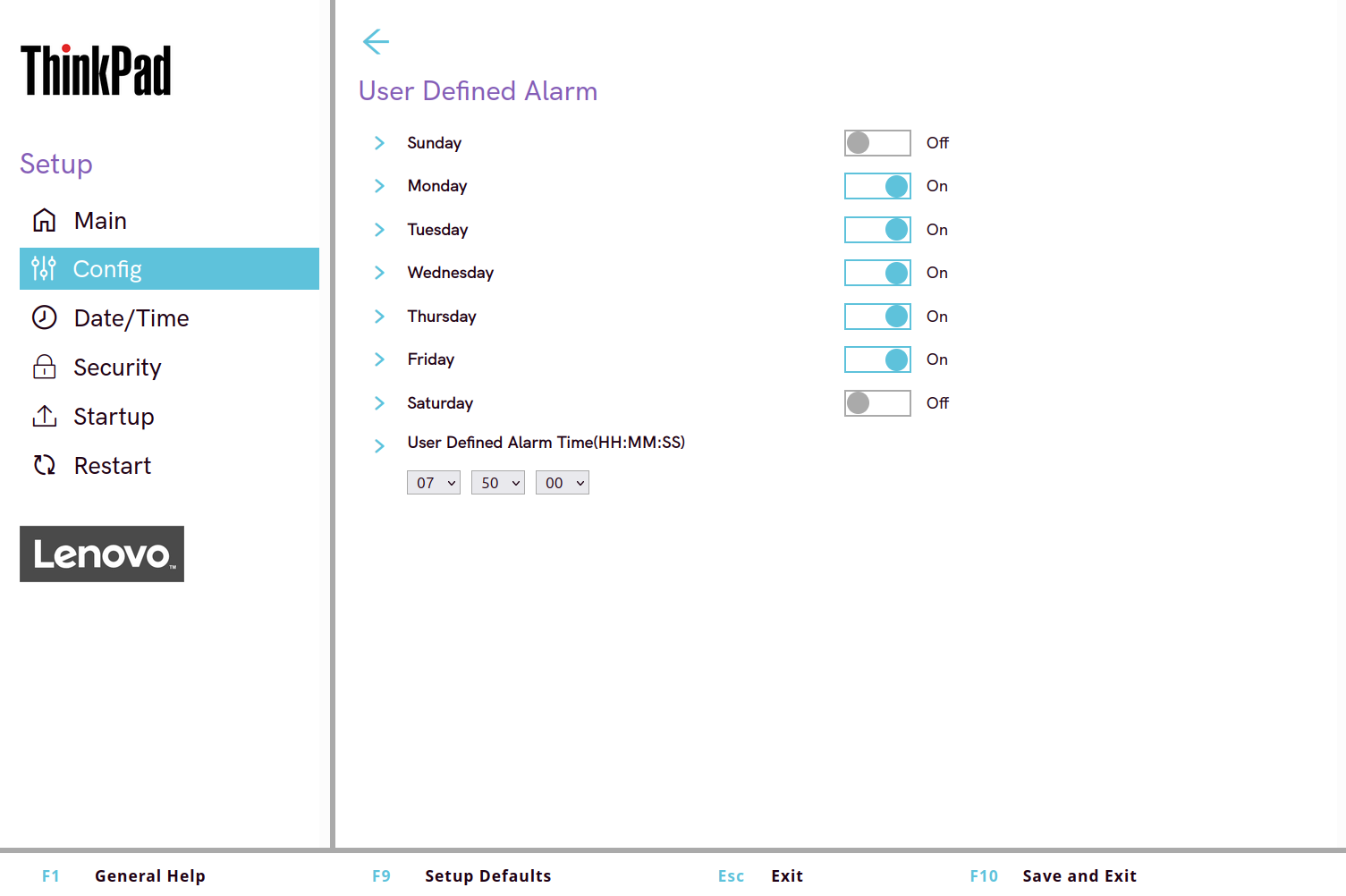1346x896 pixels.
Task: Open the minutes dropdown showing 50
Action: tap(498, 483)
